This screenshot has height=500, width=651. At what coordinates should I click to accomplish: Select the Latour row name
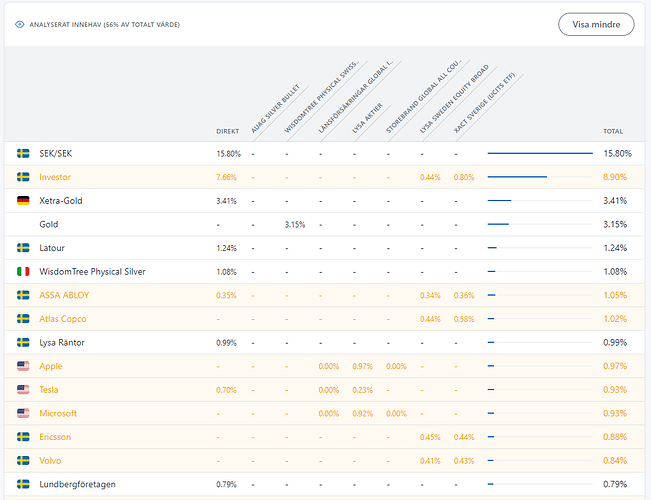pyautogui.click(x=52, y=248)
